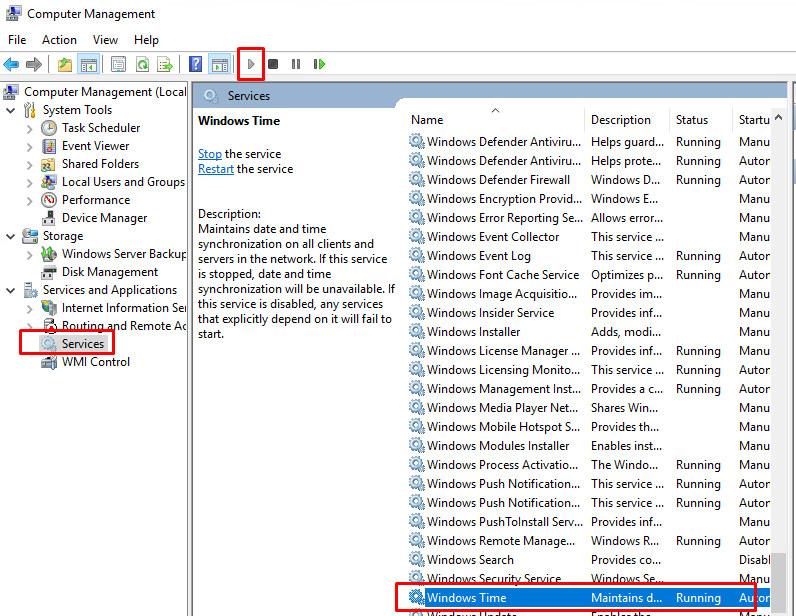This screenshot has height=616, width=796.
Task: Select the Performance icon
Action: [49, 200]
